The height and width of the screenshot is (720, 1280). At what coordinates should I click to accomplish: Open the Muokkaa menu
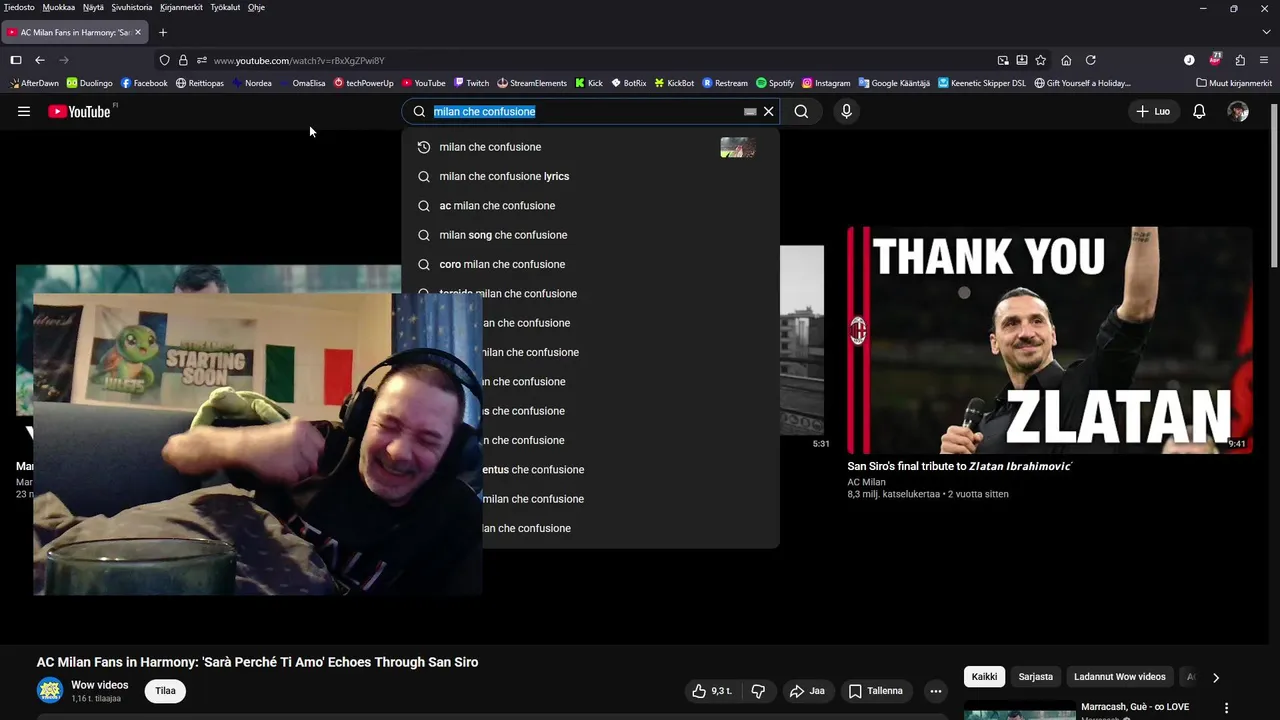pyautogui.click(x=59, y=7)
